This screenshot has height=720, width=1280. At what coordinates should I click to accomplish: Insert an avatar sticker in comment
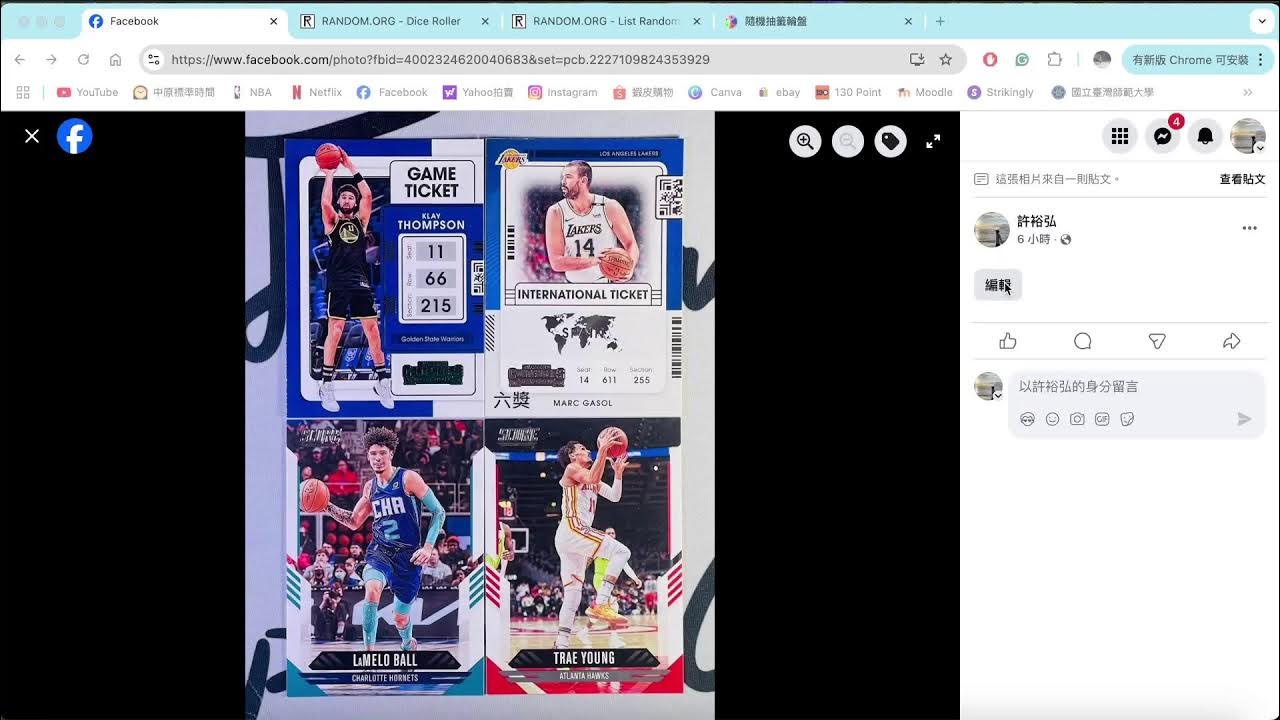(x=1027, y=419)
